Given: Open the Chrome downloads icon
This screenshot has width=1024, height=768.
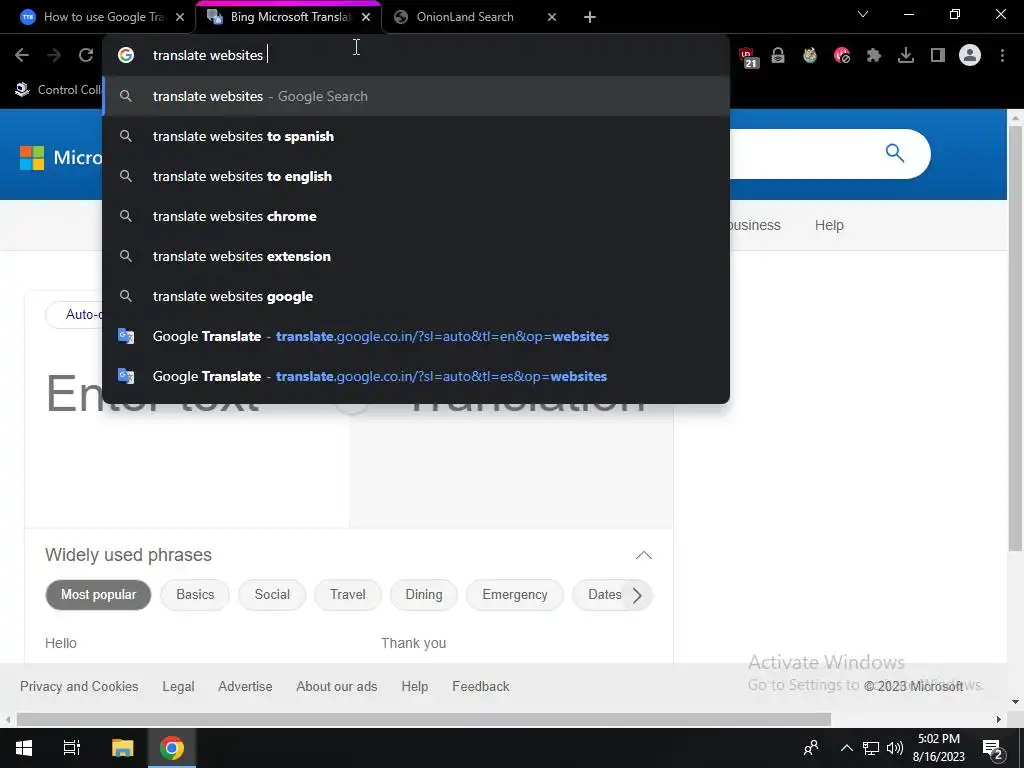Looking at the screenshot, I should pos(906,56).
